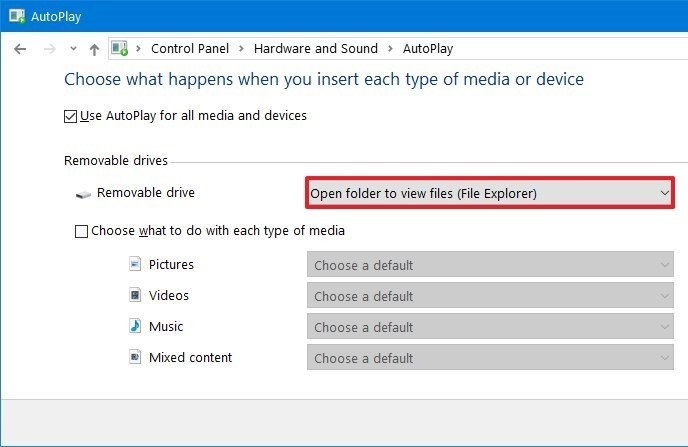The width and height of the screenshot is (688, 447).
Task: Go up one level with Up arrow
Action: pos(94,49)
